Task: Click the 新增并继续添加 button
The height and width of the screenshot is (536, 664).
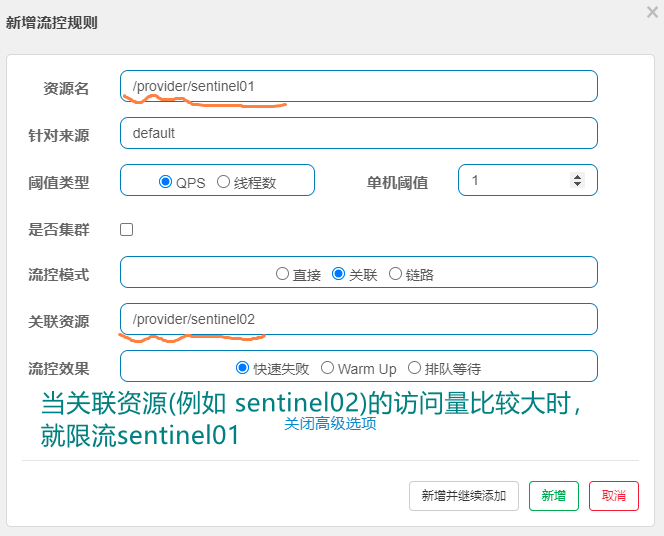Action: click(x=464, y=496)
